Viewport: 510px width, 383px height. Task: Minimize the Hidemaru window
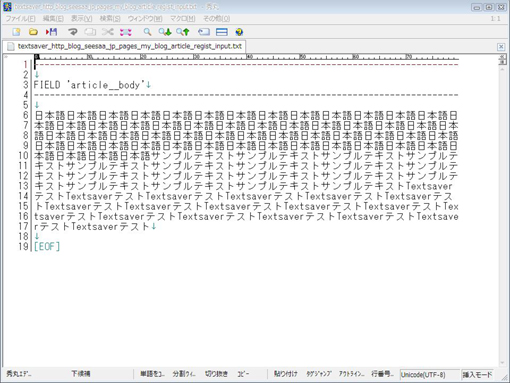476,7
